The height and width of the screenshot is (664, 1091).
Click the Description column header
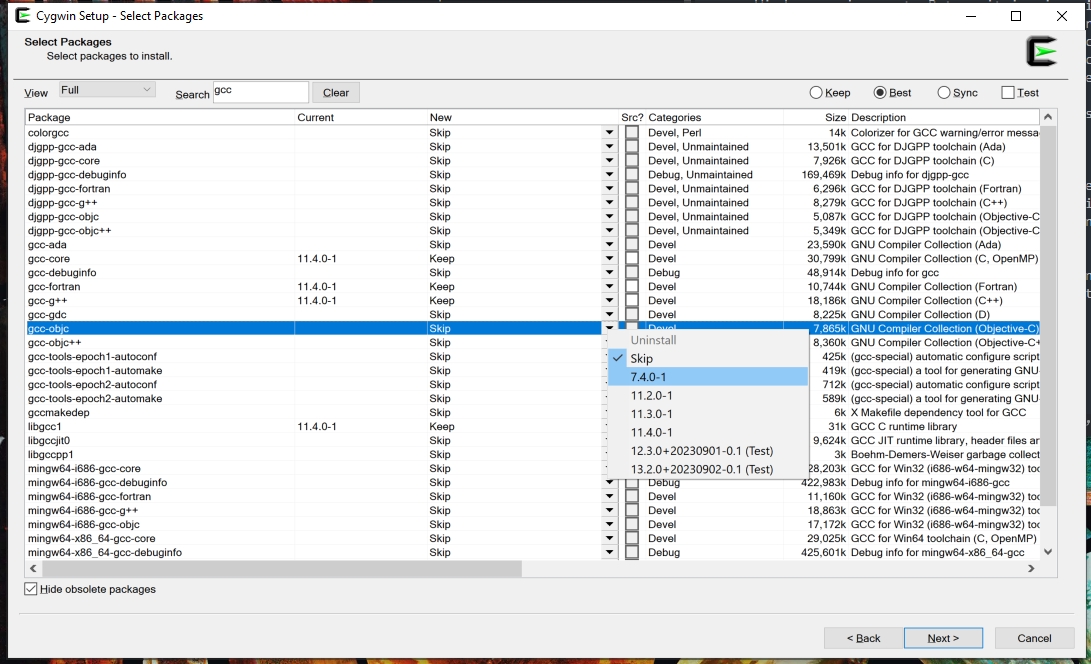point(944,117)
